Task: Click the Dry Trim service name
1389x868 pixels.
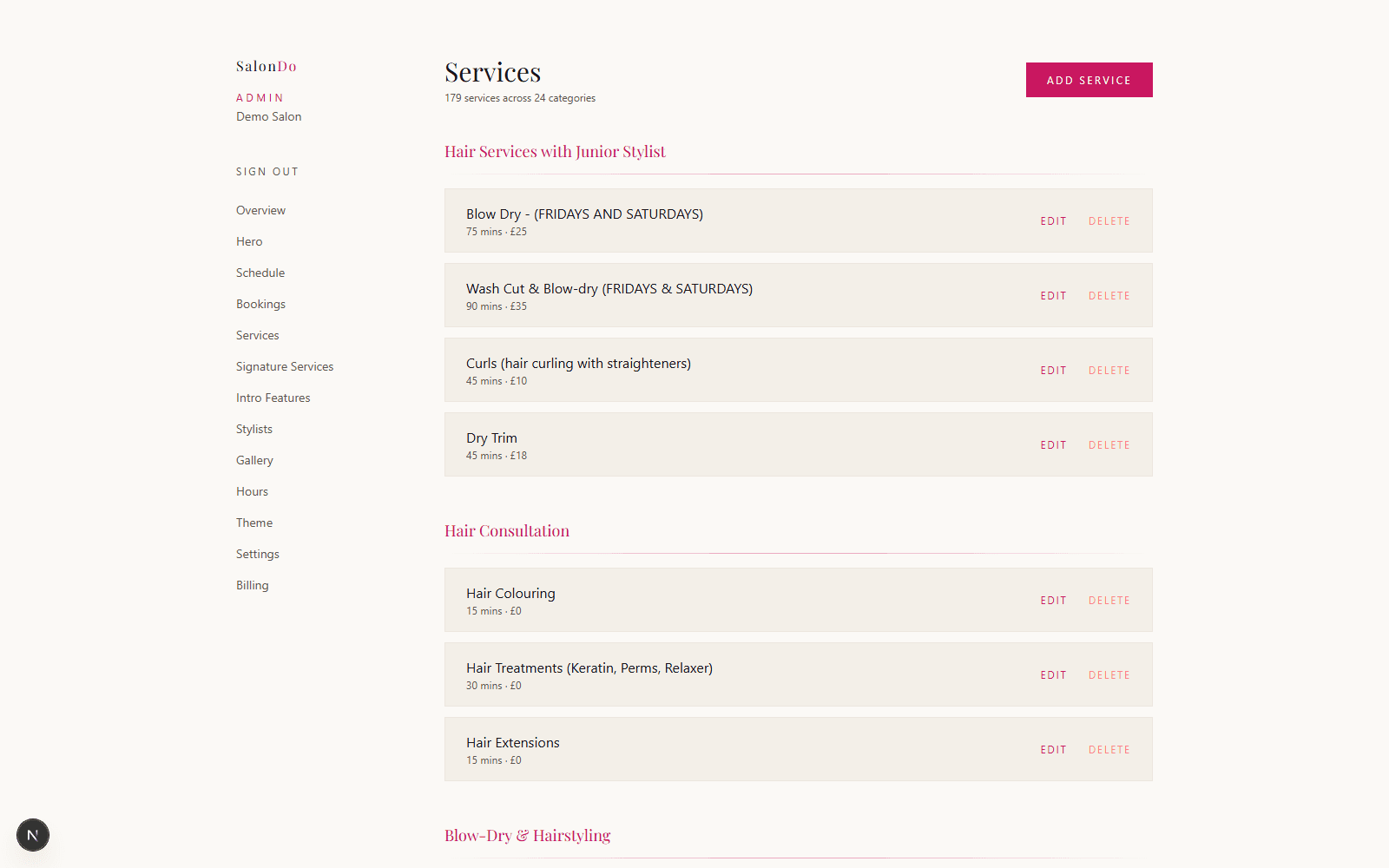Action: pyautogui.click(x=491, y=438)
